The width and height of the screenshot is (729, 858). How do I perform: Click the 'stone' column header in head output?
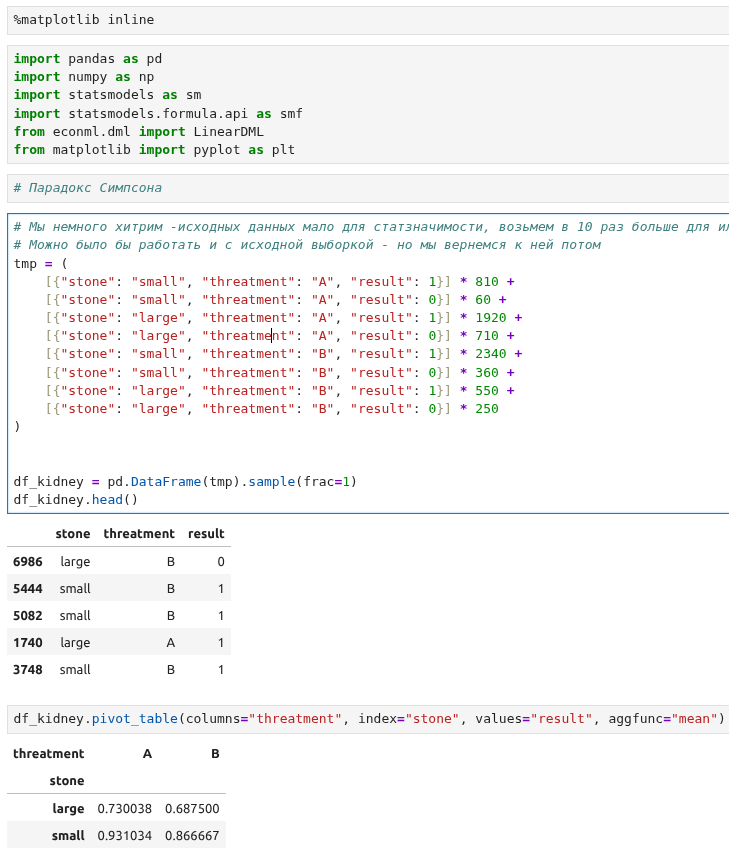pyautogui.click(x=73, y=534)
